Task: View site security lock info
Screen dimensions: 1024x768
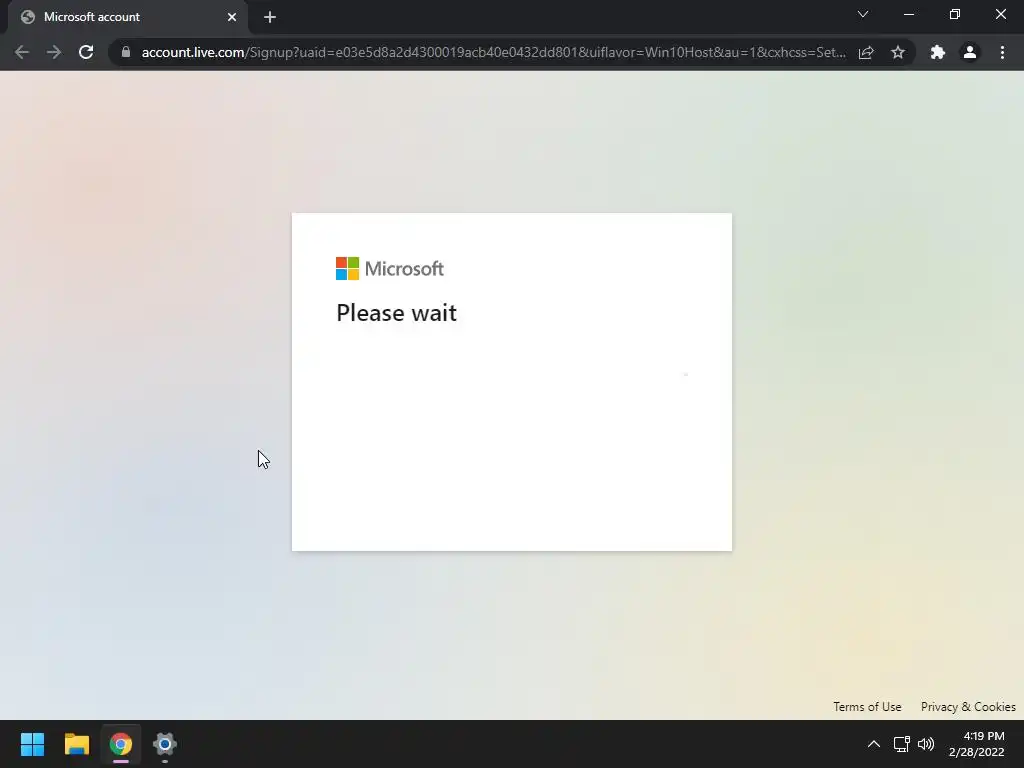Action: [x=126, y=52]
